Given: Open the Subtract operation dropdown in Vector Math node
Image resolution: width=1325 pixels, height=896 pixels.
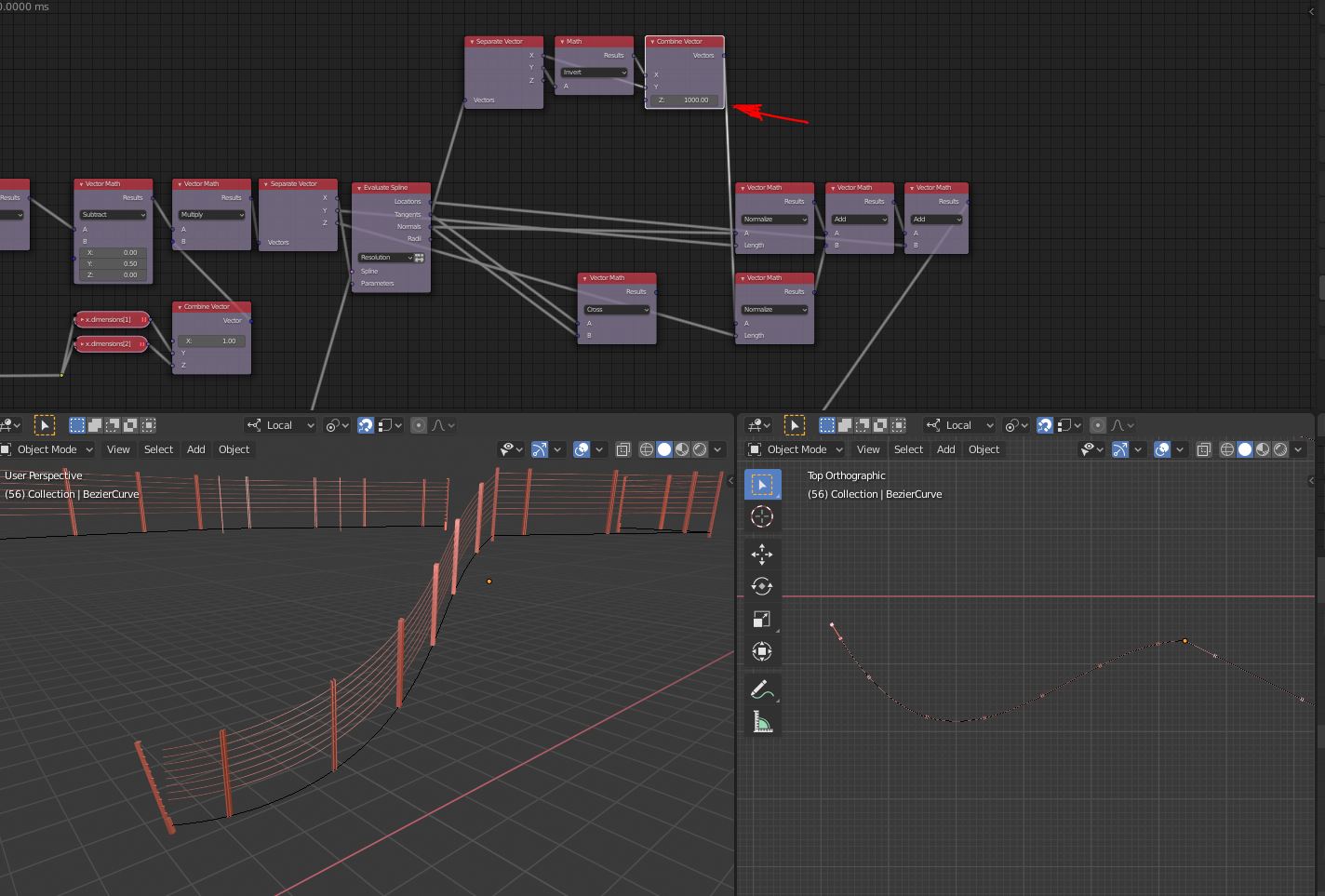Looking at the screenshot, I should point(114,215).
